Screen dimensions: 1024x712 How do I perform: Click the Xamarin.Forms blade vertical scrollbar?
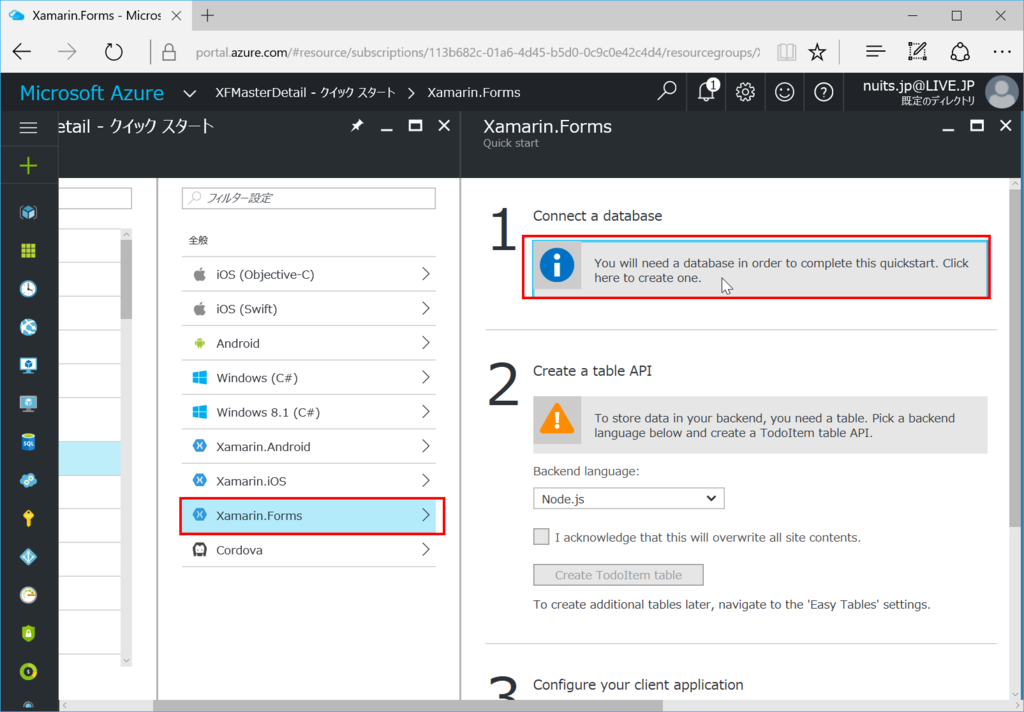click(1015, 356)
